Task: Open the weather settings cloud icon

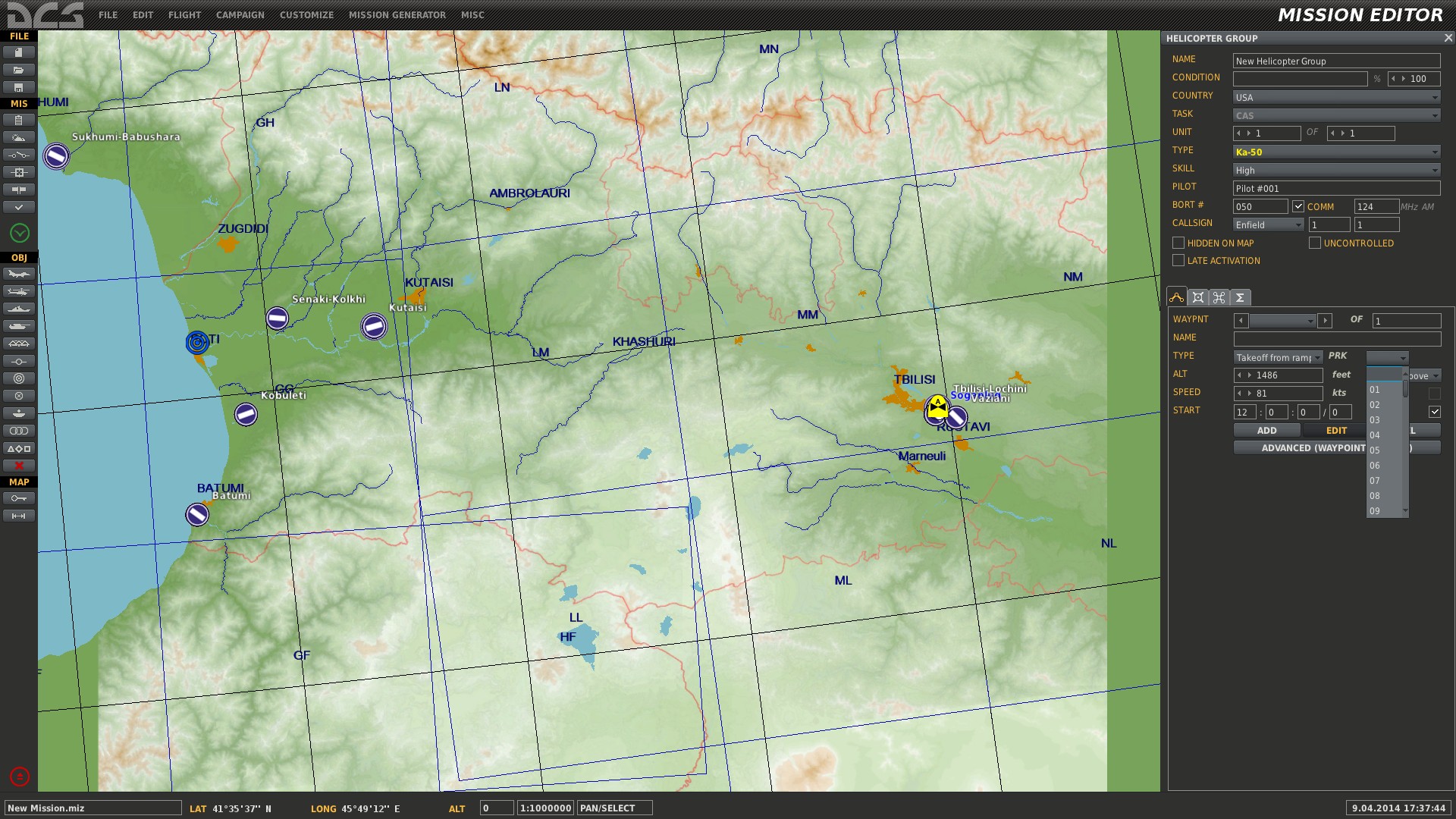Action: [19, 137]
